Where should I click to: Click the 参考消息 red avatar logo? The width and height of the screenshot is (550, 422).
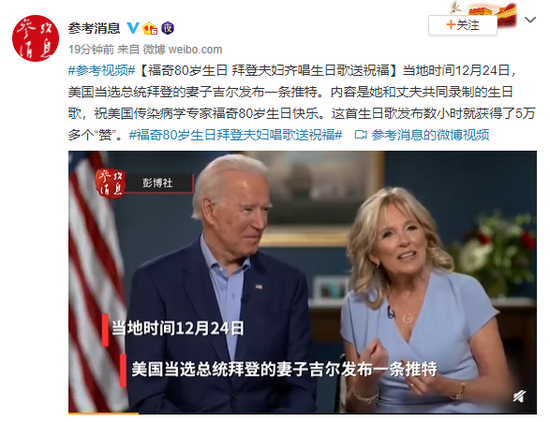(35, 38)
